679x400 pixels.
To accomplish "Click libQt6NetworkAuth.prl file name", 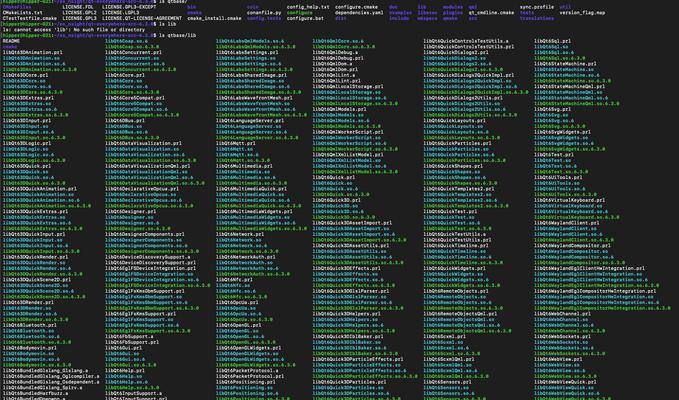I will (246, 257).
